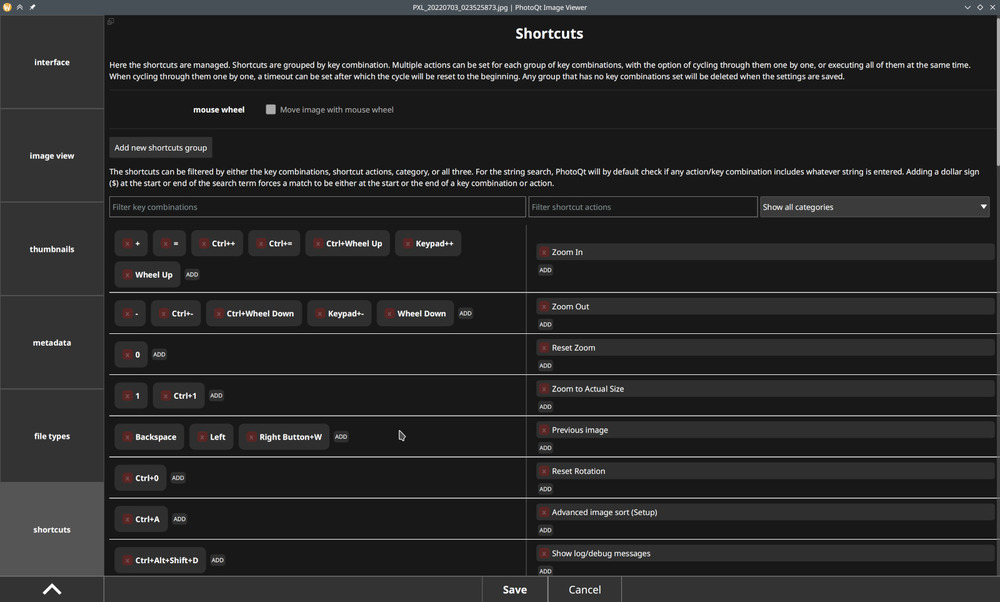The image size is (1000, 602).
Task: Switch to the interface settings tab
Action: (52, 62)
